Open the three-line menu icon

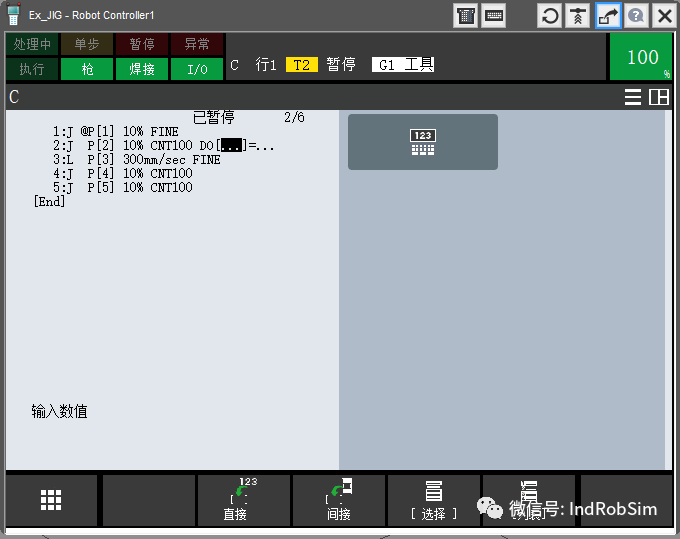tap(633, 97)
